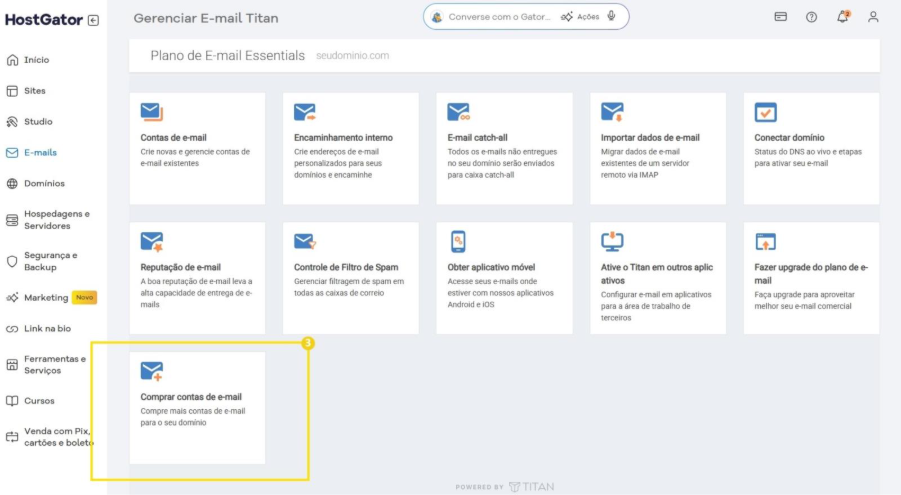Click the Marketing sparkle icon

(x=12, y=298)
